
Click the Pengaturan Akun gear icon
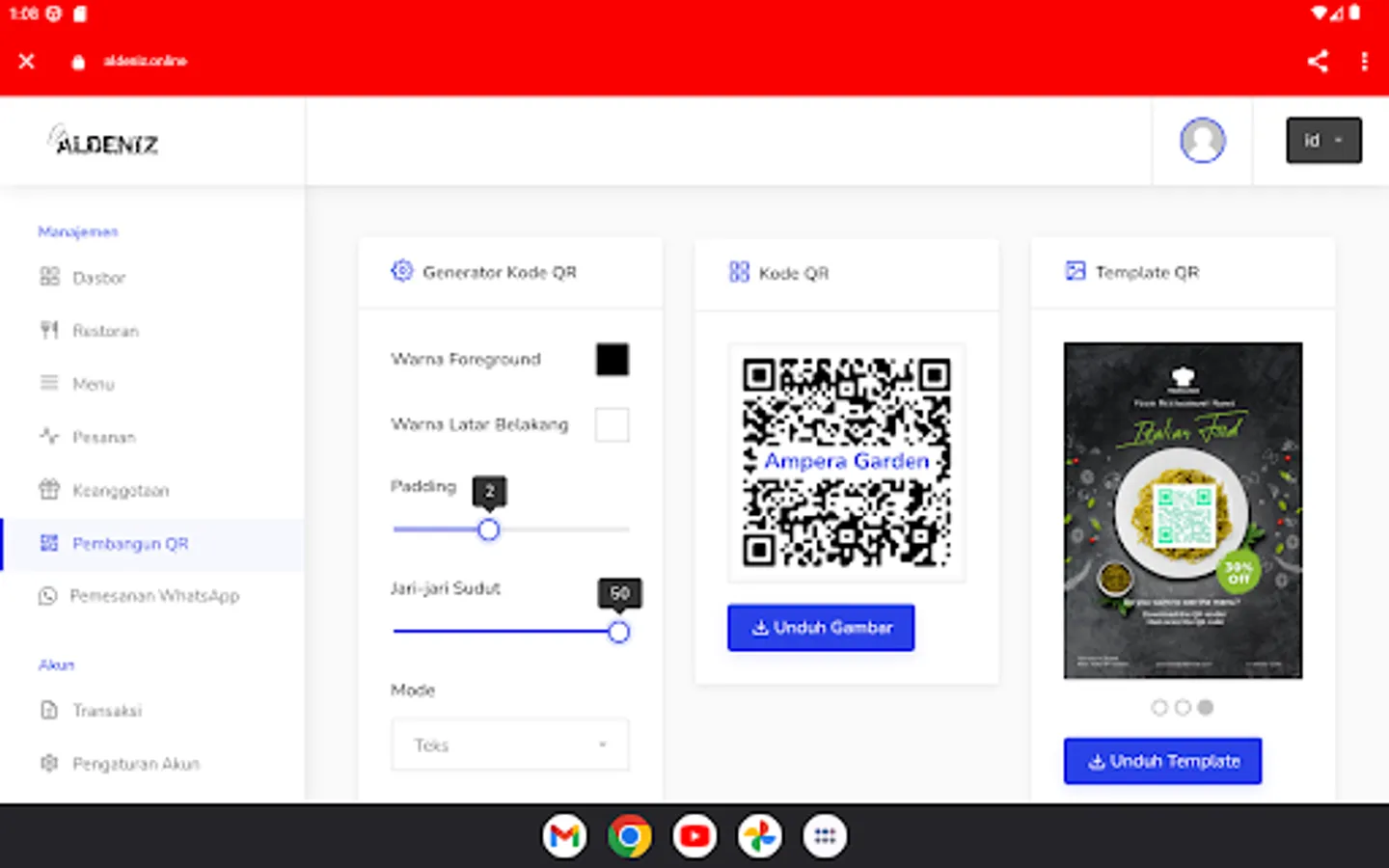click(x=49, y=764)
